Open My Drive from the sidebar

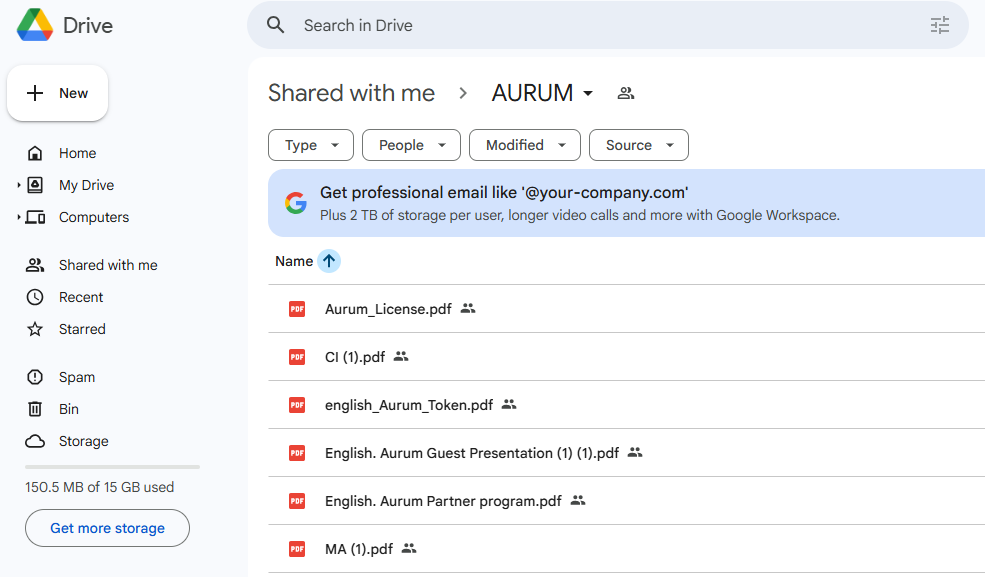[x=87, y=185]
